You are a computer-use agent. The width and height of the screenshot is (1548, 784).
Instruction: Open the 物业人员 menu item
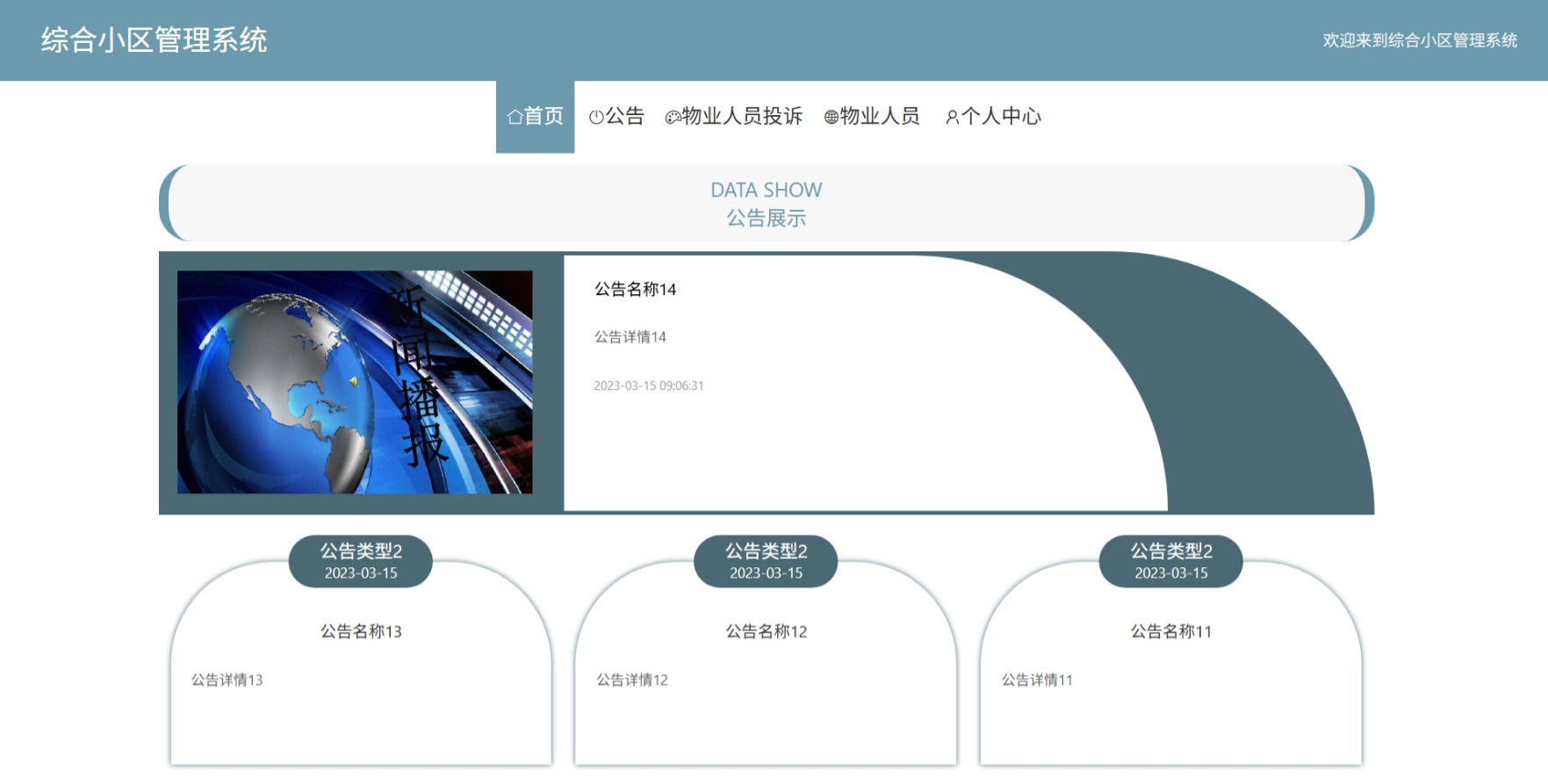click(872, 117)
